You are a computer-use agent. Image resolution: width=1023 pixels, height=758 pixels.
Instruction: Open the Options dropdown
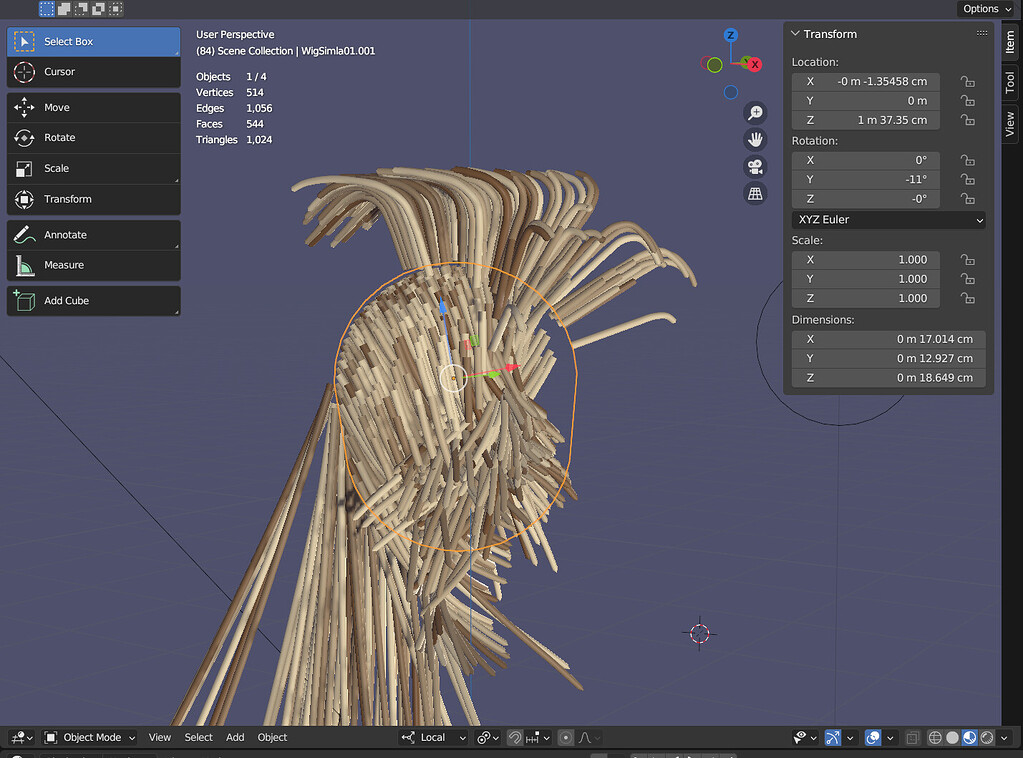(987, 8)
